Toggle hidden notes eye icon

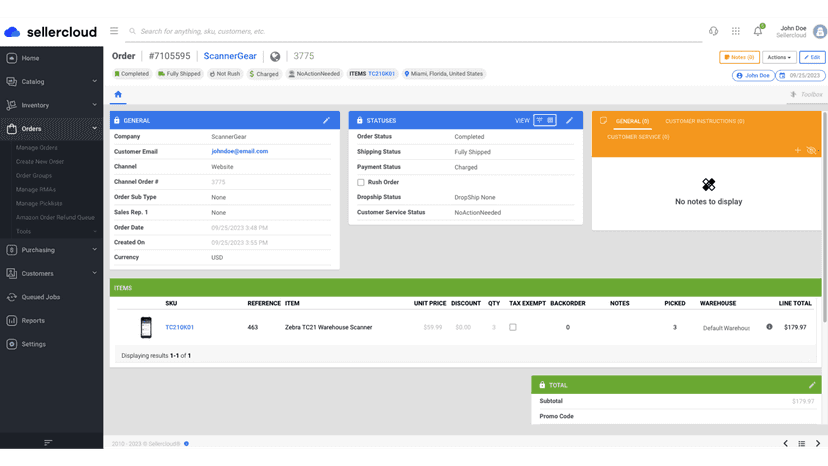[x=811, y=151]
